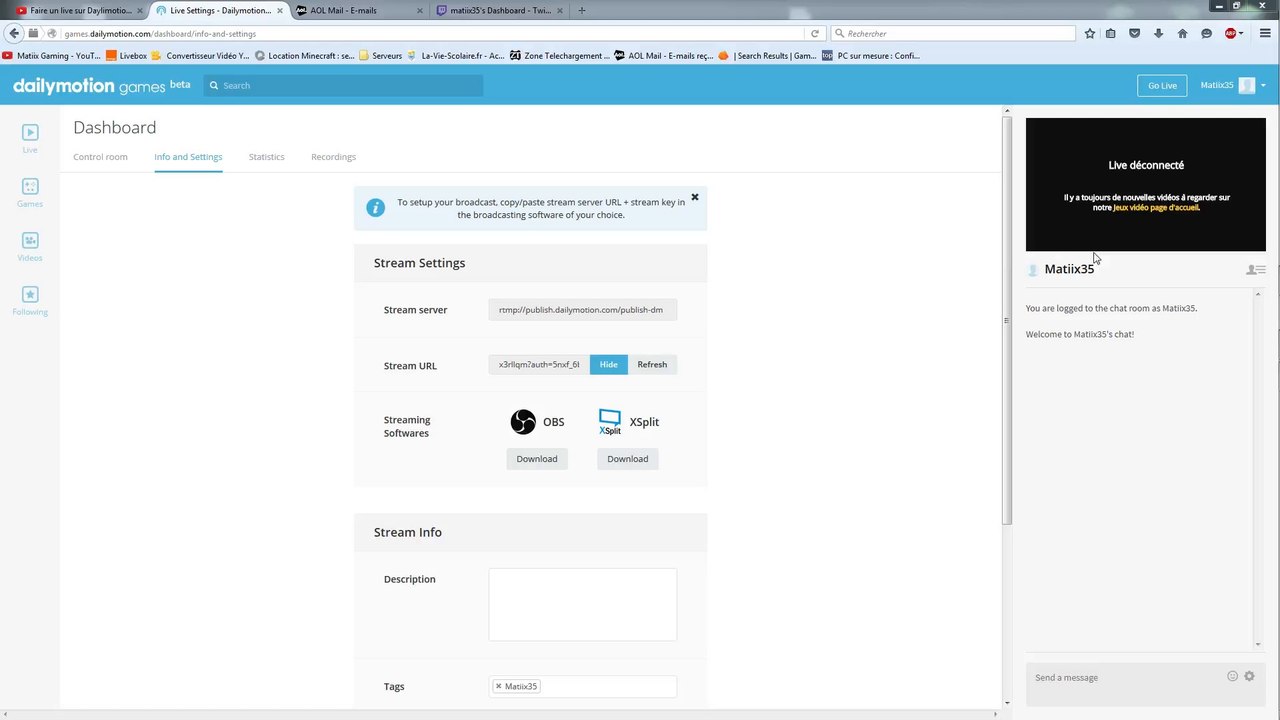1280x720 pixels.
Task: Click the Stream URL key field
Action: (539, 365)
